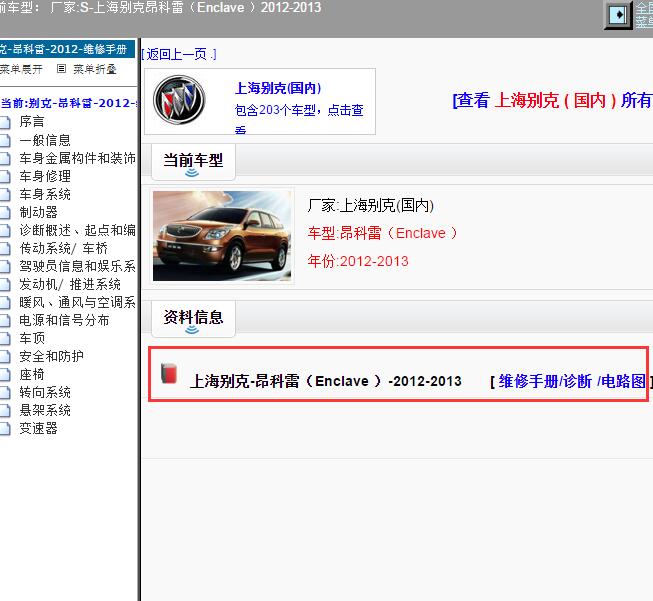The image size is (653, 601).
Task: Click the document icon beside 变速器
Action: (5, 429)
